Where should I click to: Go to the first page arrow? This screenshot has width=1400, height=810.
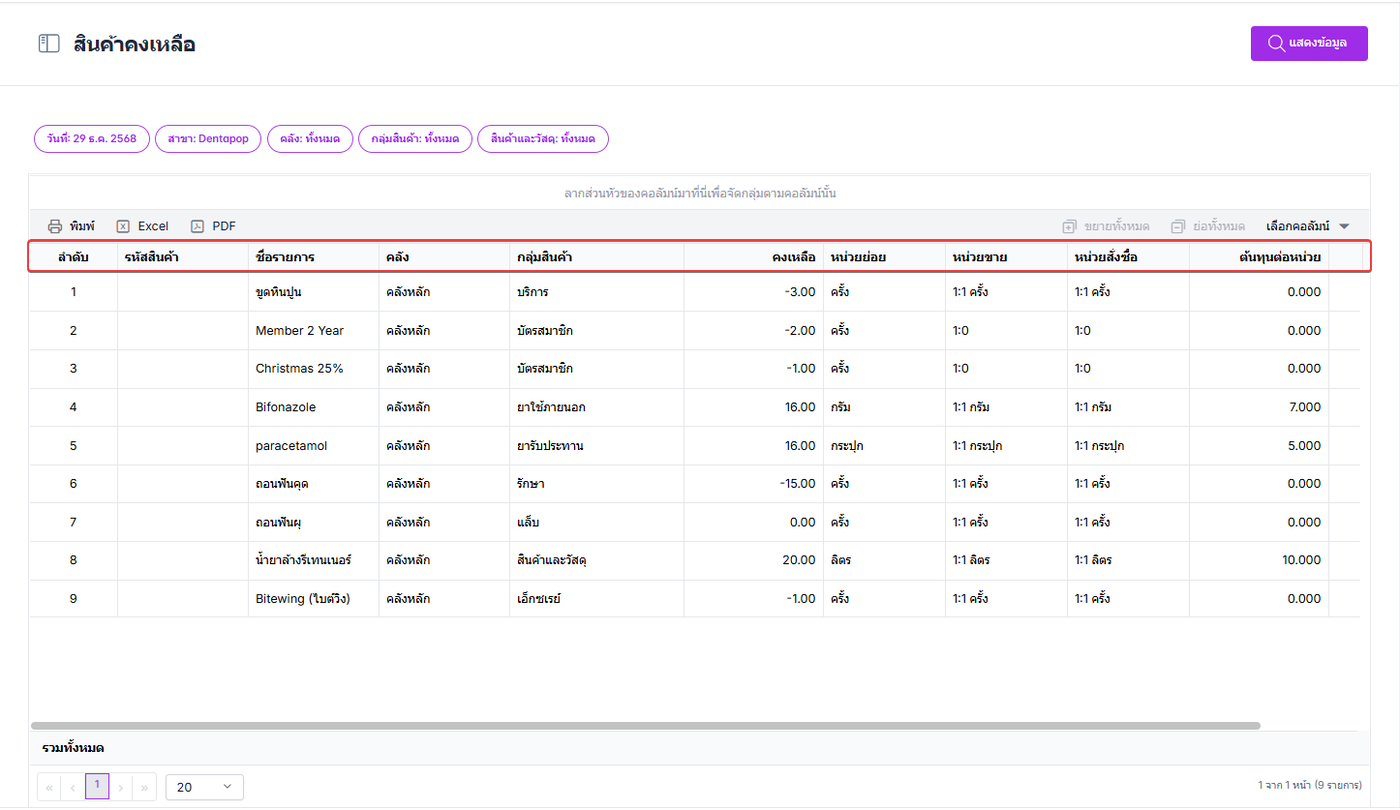click(50, 787)
